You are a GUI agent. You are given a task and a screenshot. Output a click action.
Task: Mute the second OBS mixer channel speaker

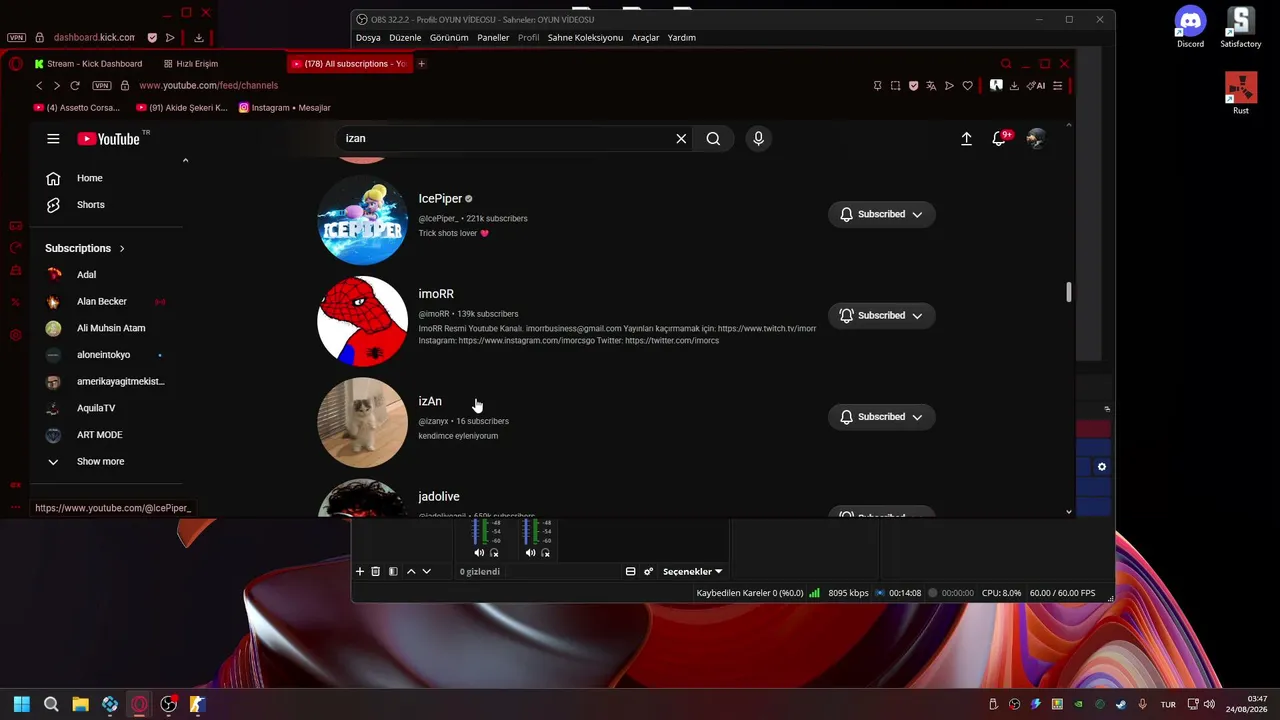[x=531, y=553]
